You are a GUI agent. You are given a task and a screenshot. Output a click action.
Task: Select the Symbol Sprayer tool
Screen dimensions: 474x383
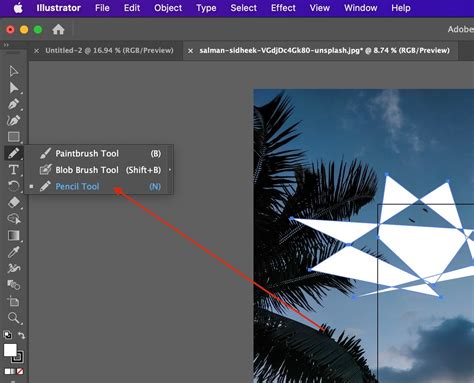coord(14,285)
